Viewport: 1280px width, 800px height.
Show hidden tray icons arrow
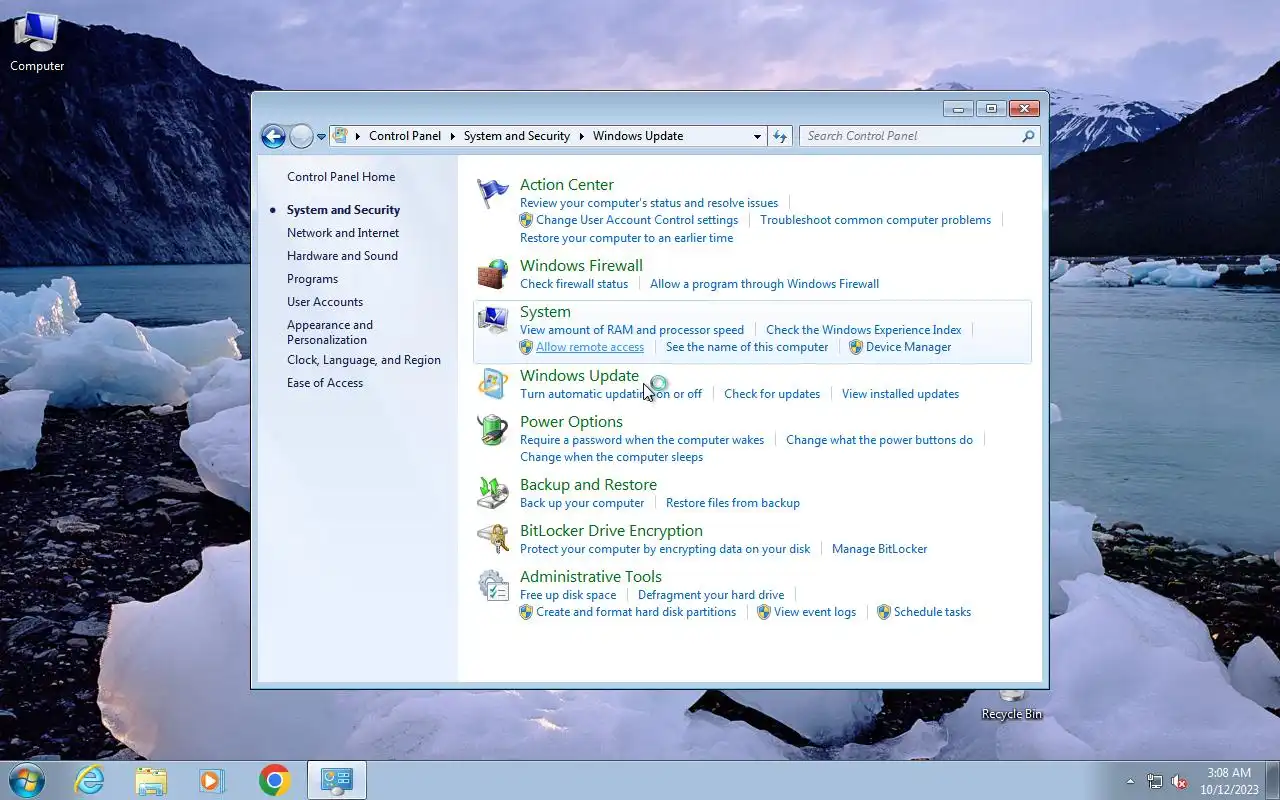click(x=1131, y=781)
